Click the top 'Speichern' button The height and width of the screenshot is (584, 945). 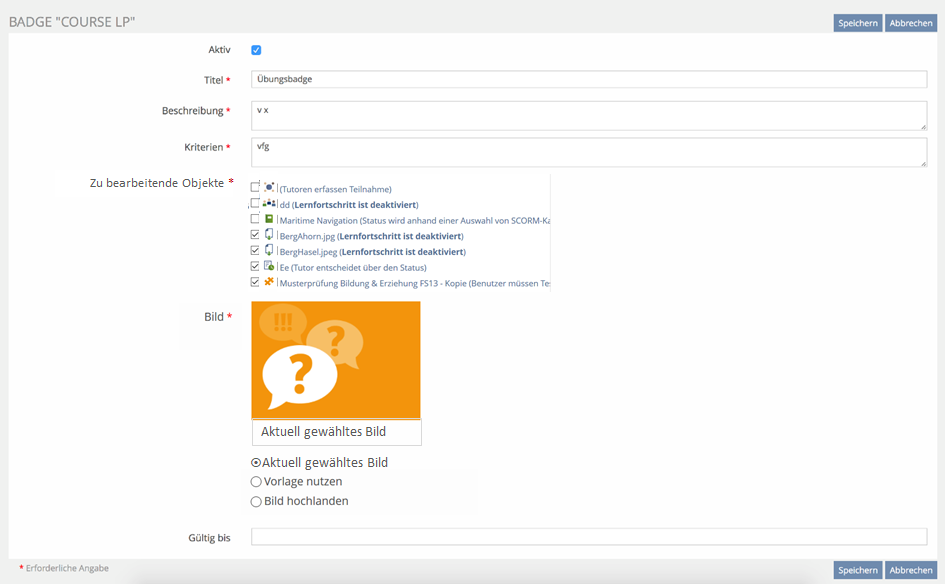(857, 23)
